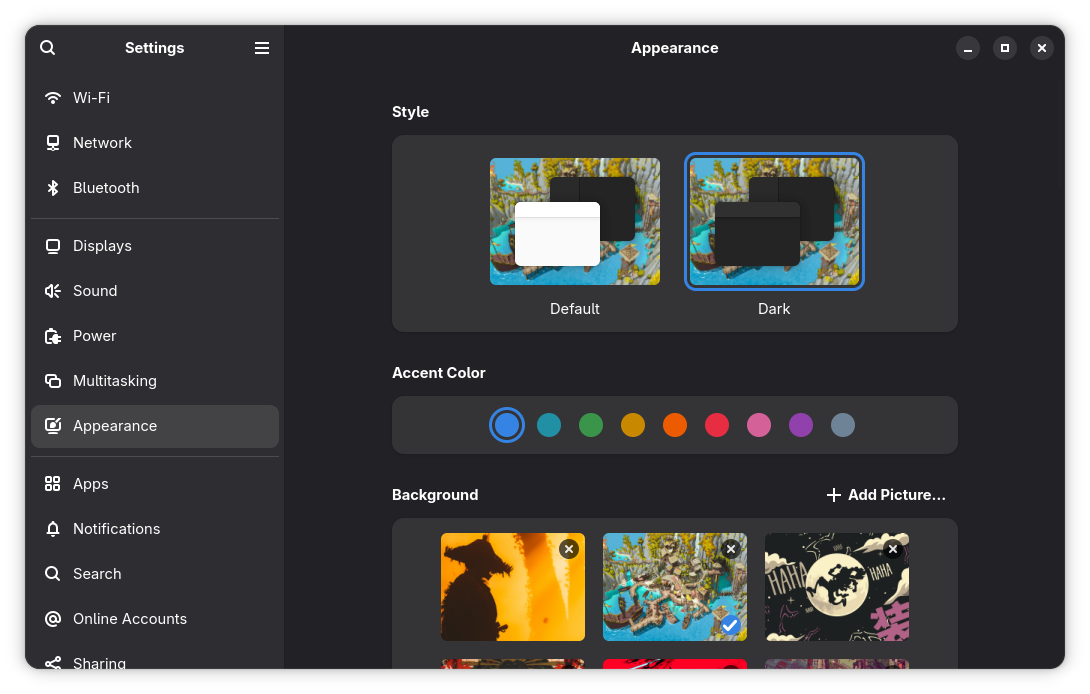Screen dimensions: 1090x694
Task: Open the hamburger menu in Settings header
Action: tap(261, 47)
